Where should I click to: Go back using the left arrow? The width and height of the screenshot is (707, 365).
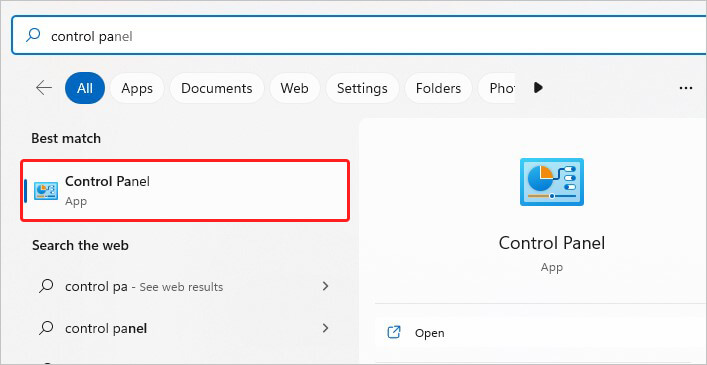[44, 88]
